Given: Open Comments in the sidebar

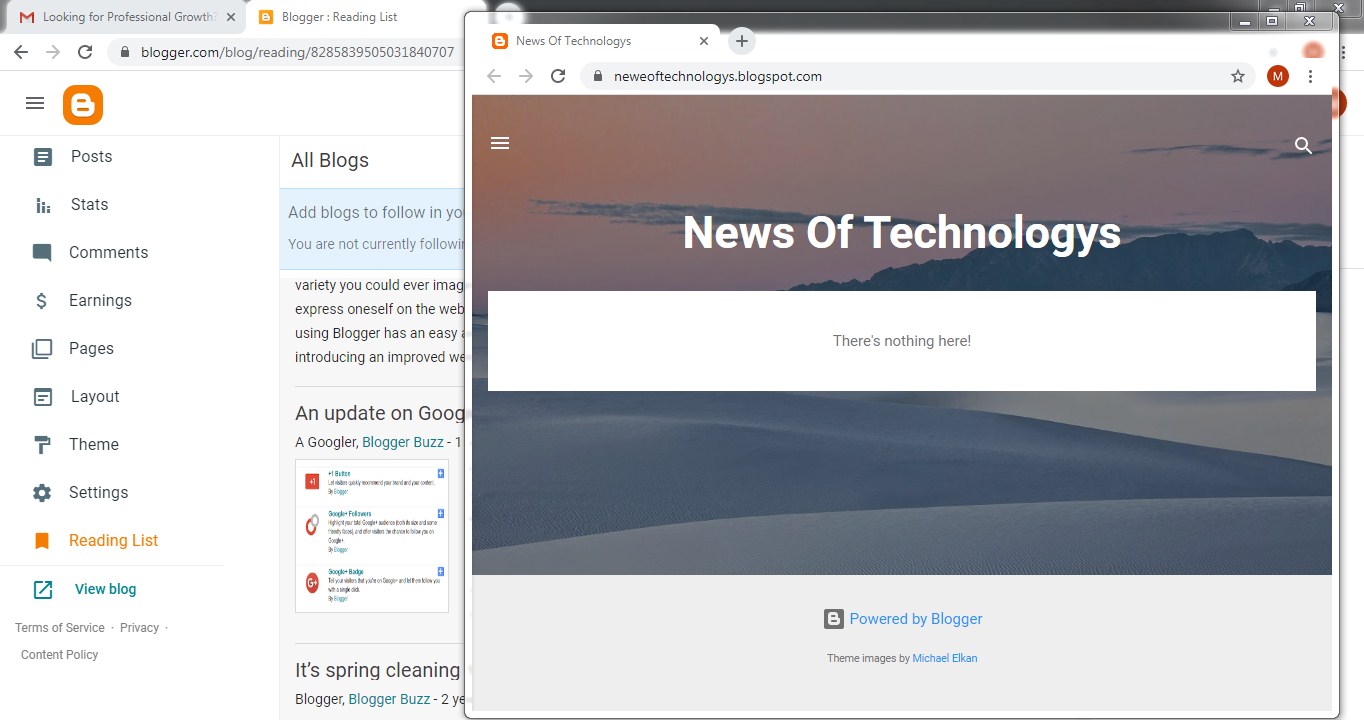Looking at the screenshot, I should coord(108,252).
